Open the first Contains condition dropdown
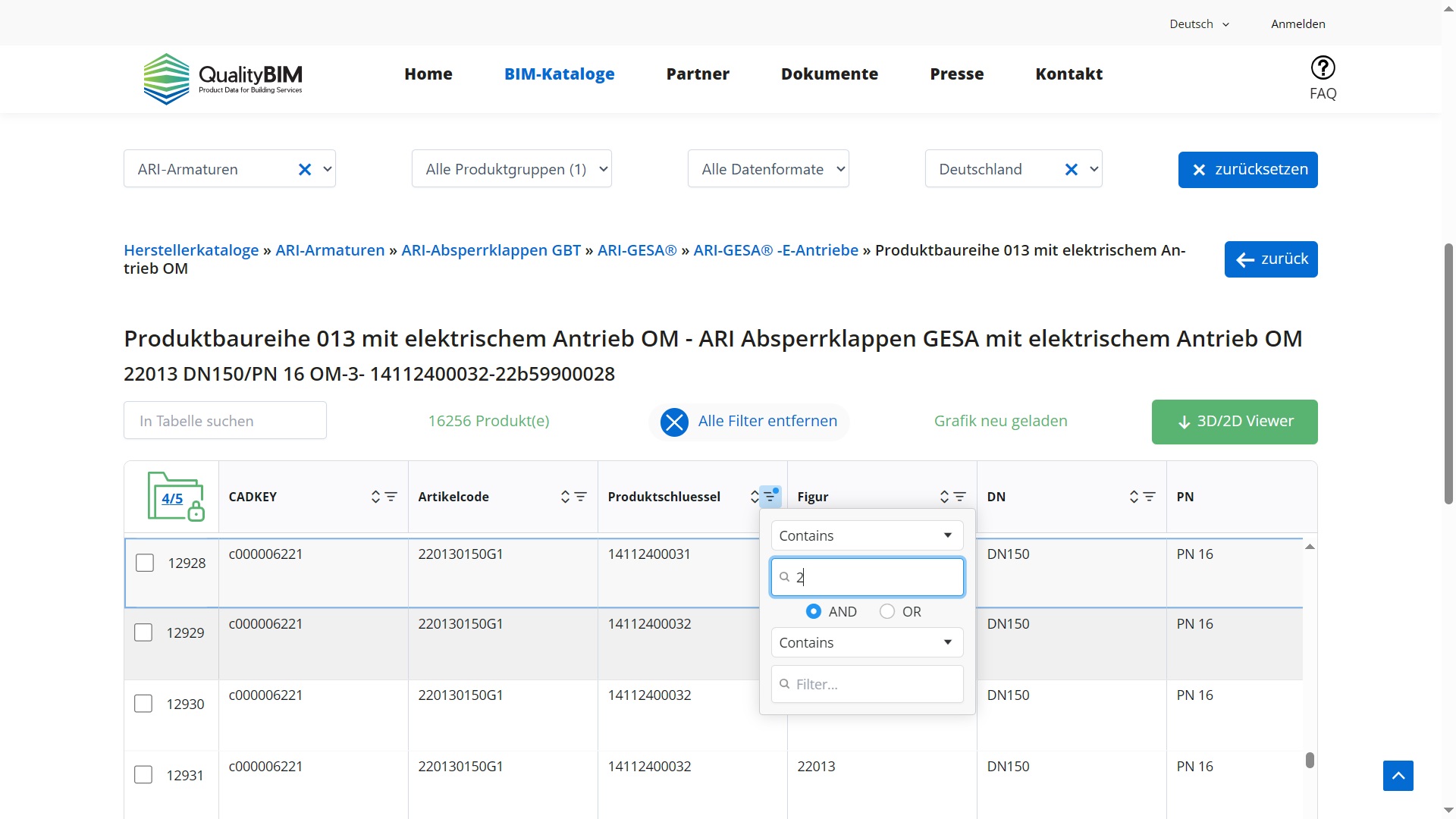 tap(867, 535)
